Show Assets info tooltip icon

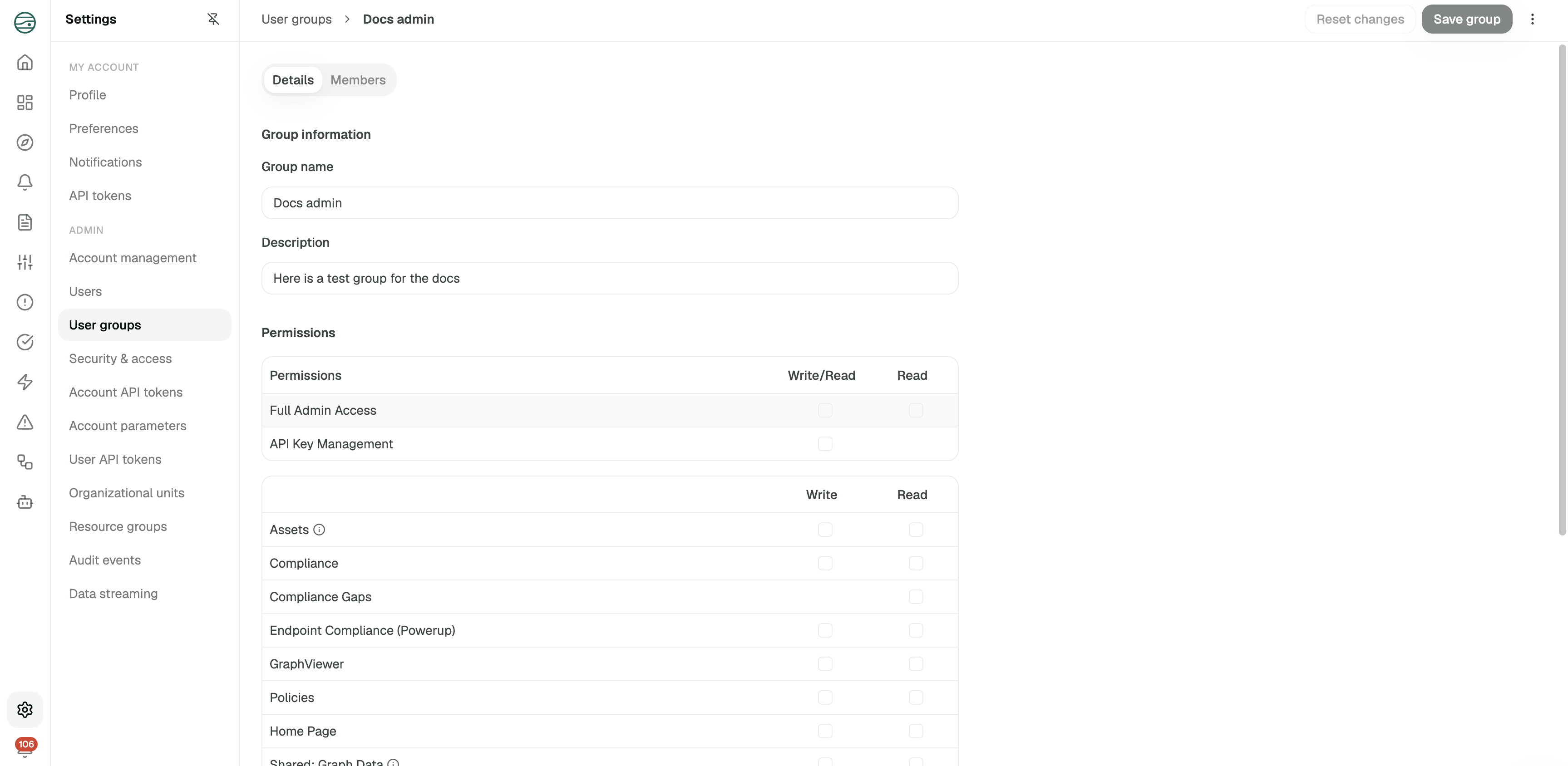[319, 529]
